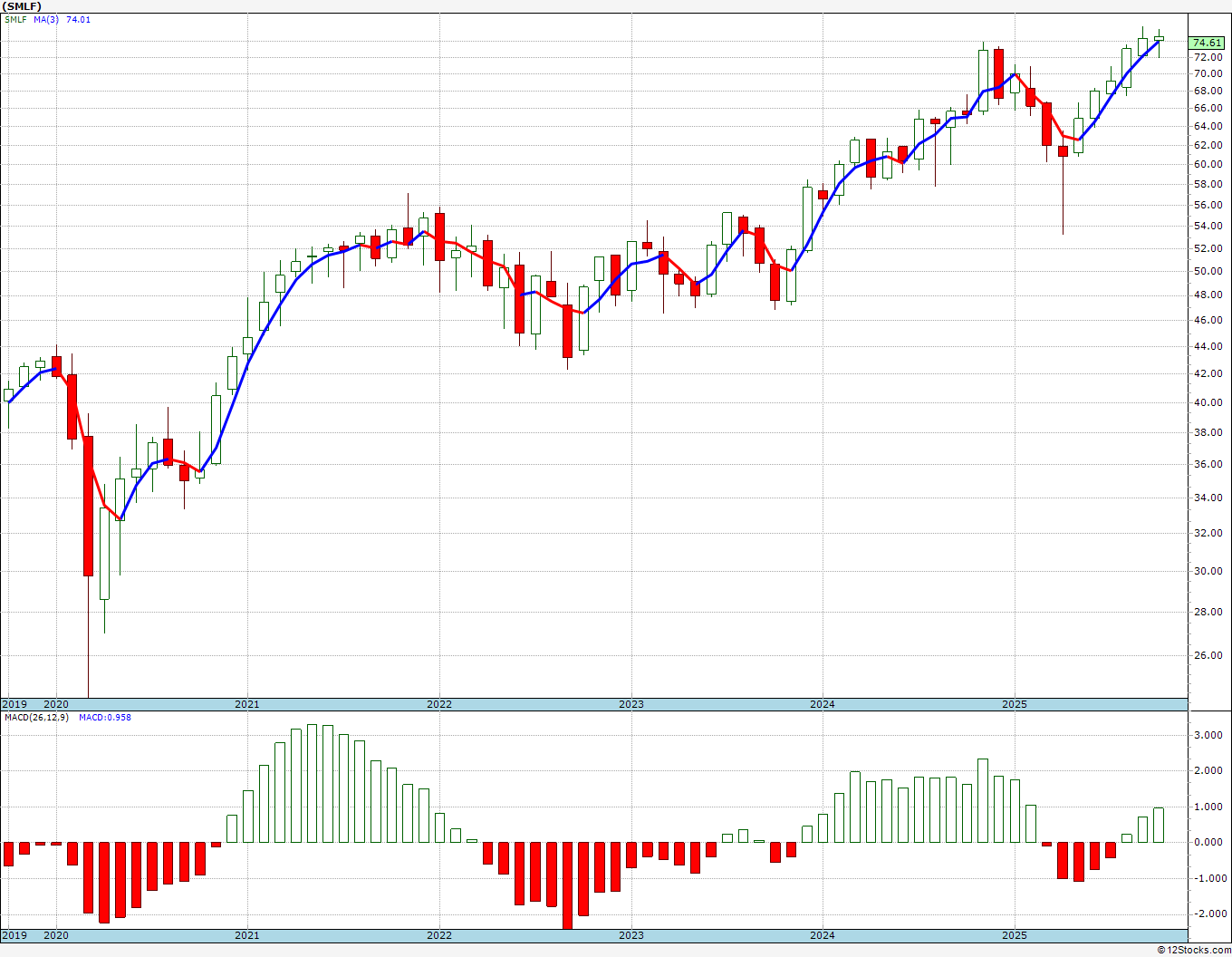Select the 62.00 price axis label
Image resolution: width=1232 pixels, height=957 pixels.
[1208, 145]
